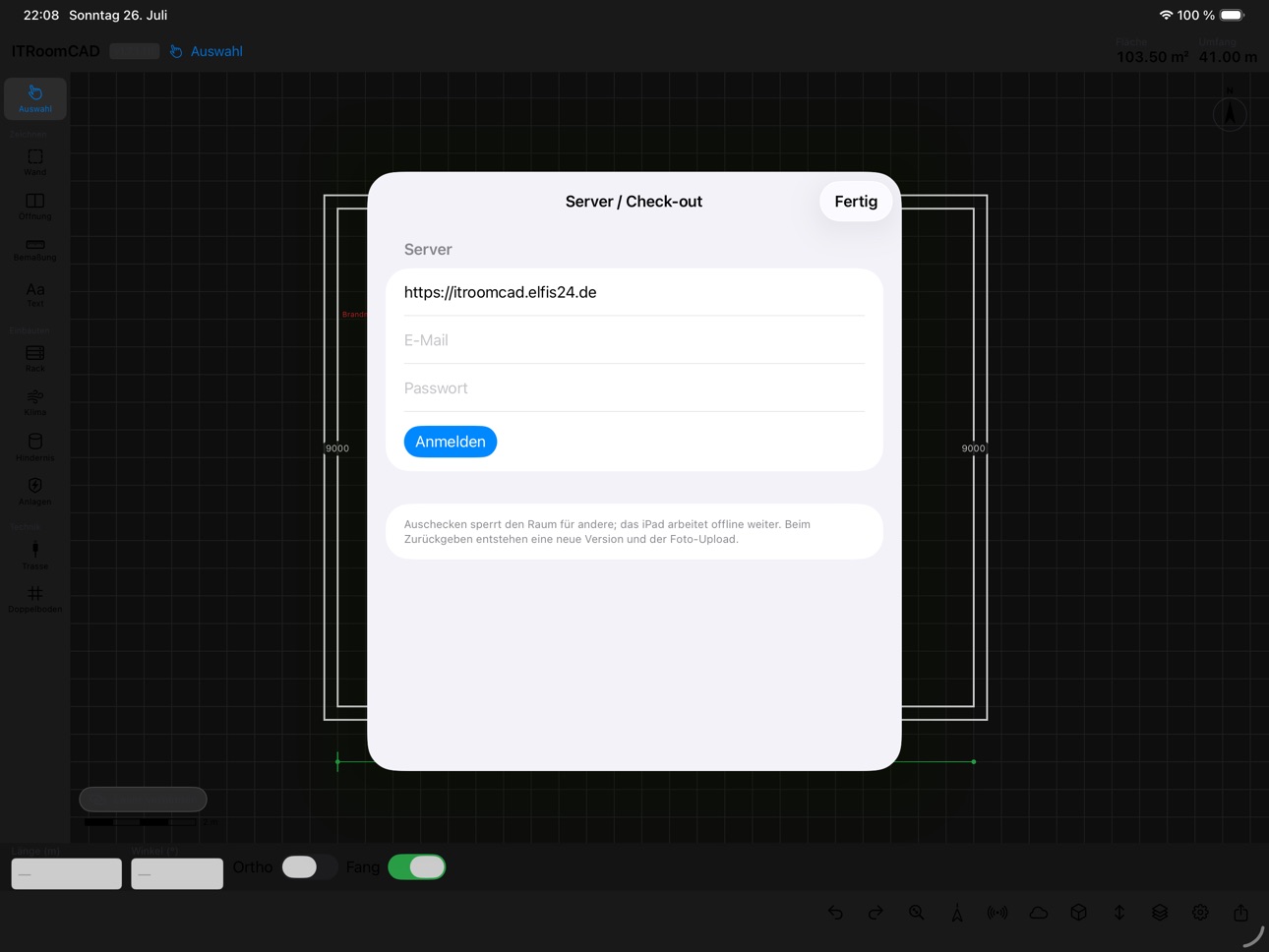Click the Winkel (°) input box

click(177, 873)
